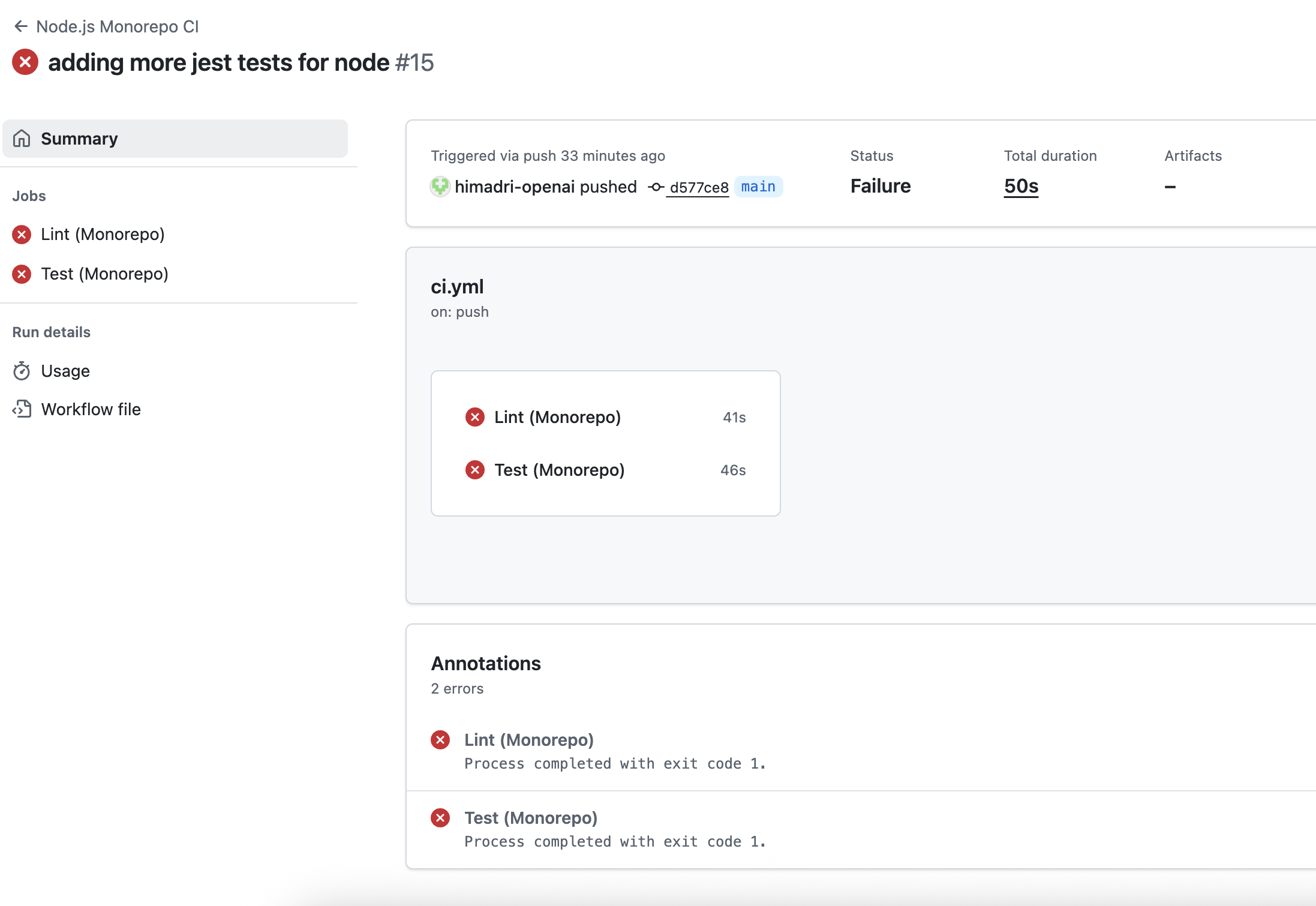Screen dimensions: 1316x906
Task: Open Lint (Monorepo) in the ci.yml graph
Action: point(557,417)
